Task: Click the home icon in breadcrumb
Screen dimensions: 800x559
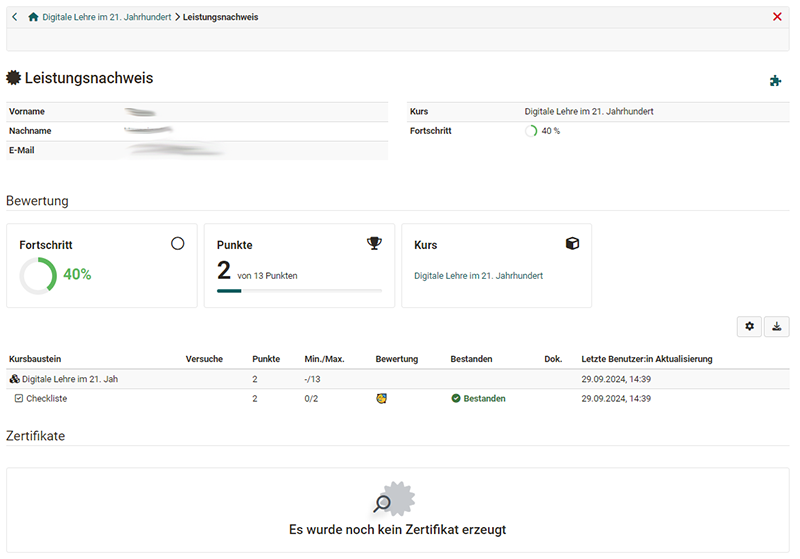Action: point(33,17)
